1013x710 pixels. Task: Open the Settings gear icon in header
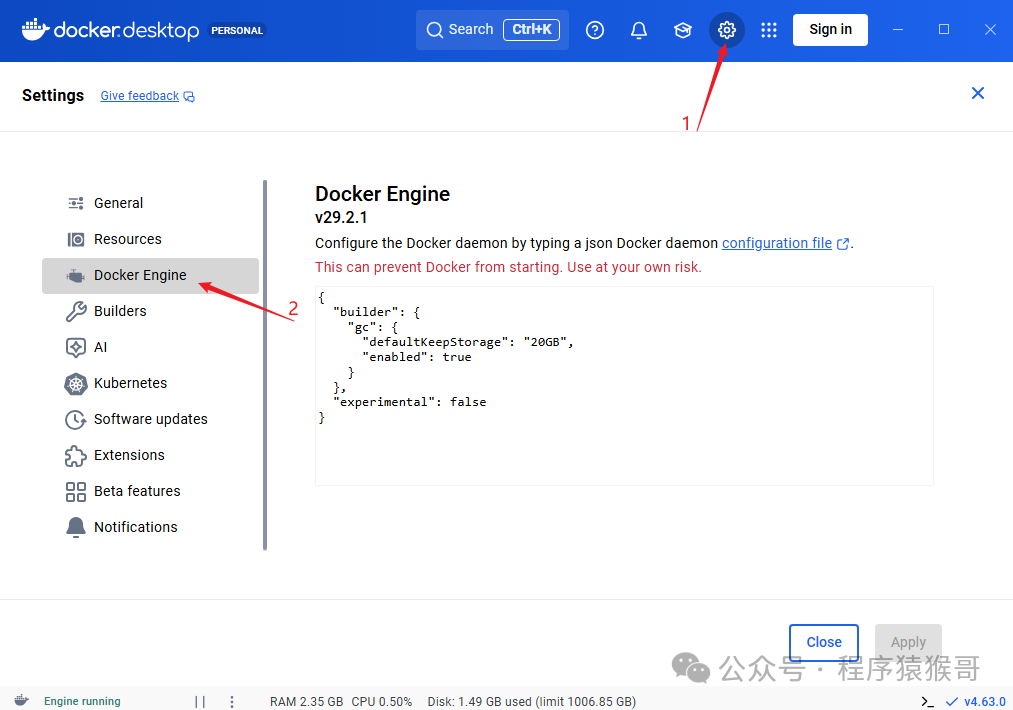pyautogui.click(x=727, y=30)
